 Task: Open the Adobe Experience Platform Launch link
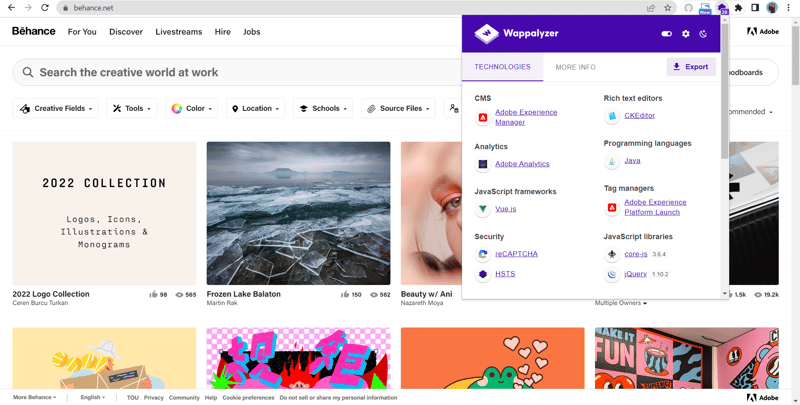point(655,207)
